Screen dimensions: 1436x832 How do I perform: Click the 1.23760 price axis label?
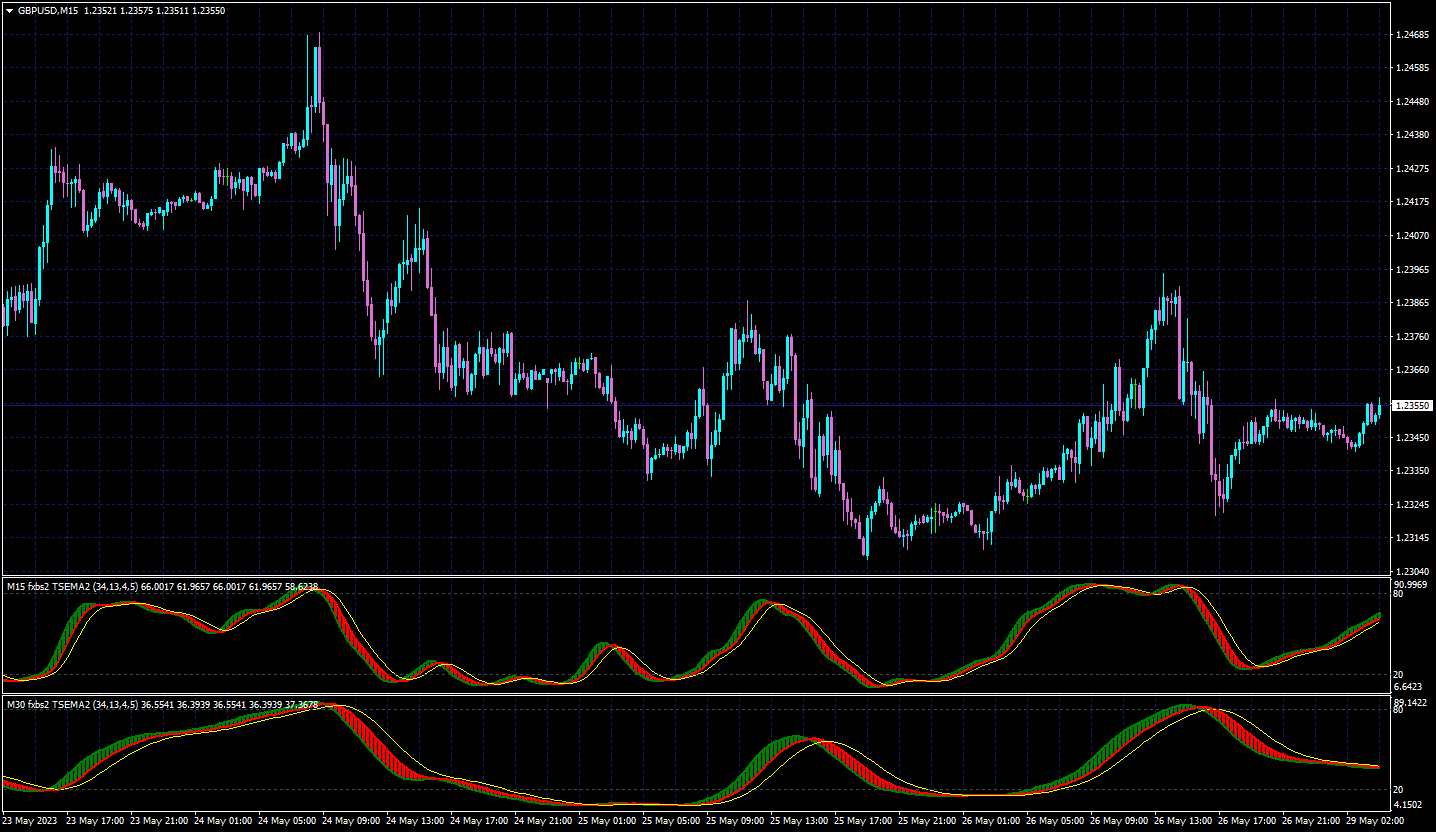1411,337
